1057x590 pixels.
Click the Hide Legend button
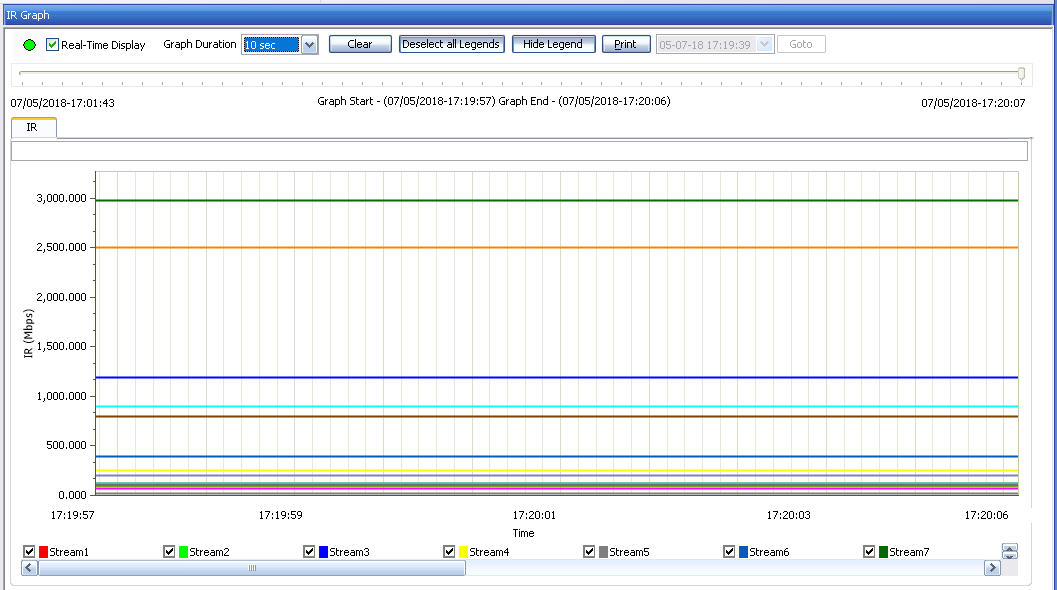click(553, 45)
